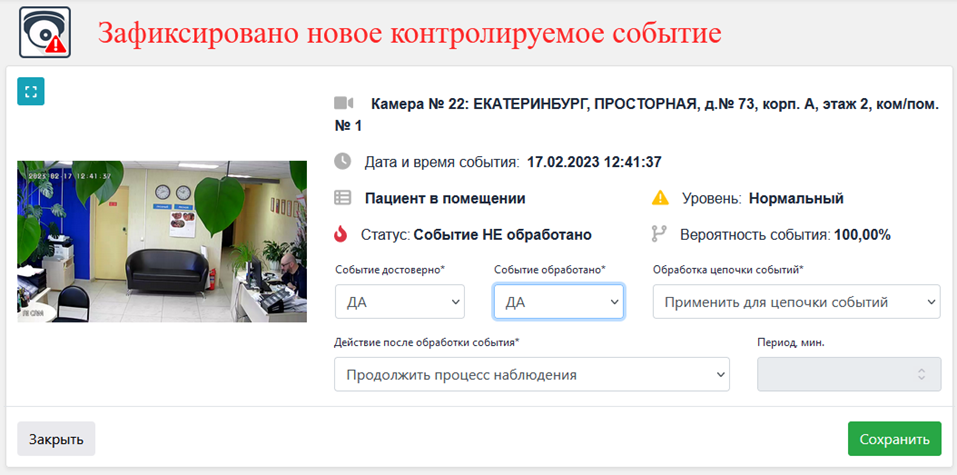Click the Камера № 22 address title
Viewport: 957px width, 475px height.
pos(636,114)
